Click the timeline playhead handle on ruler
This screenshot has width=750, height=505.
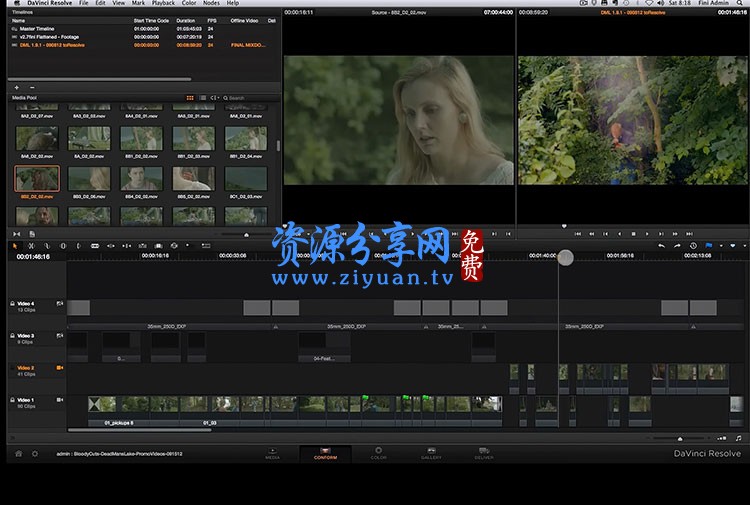[x=565, y=257]
